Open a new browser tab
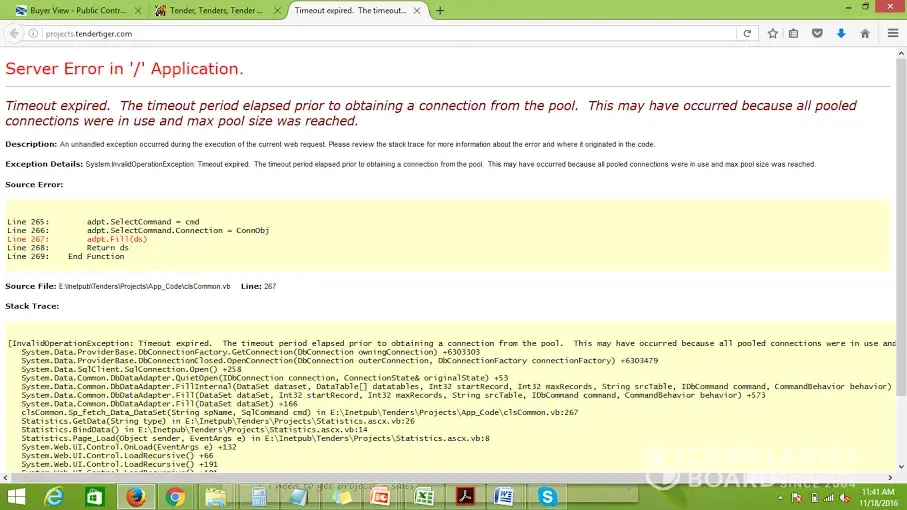 (x=440, y=10)
